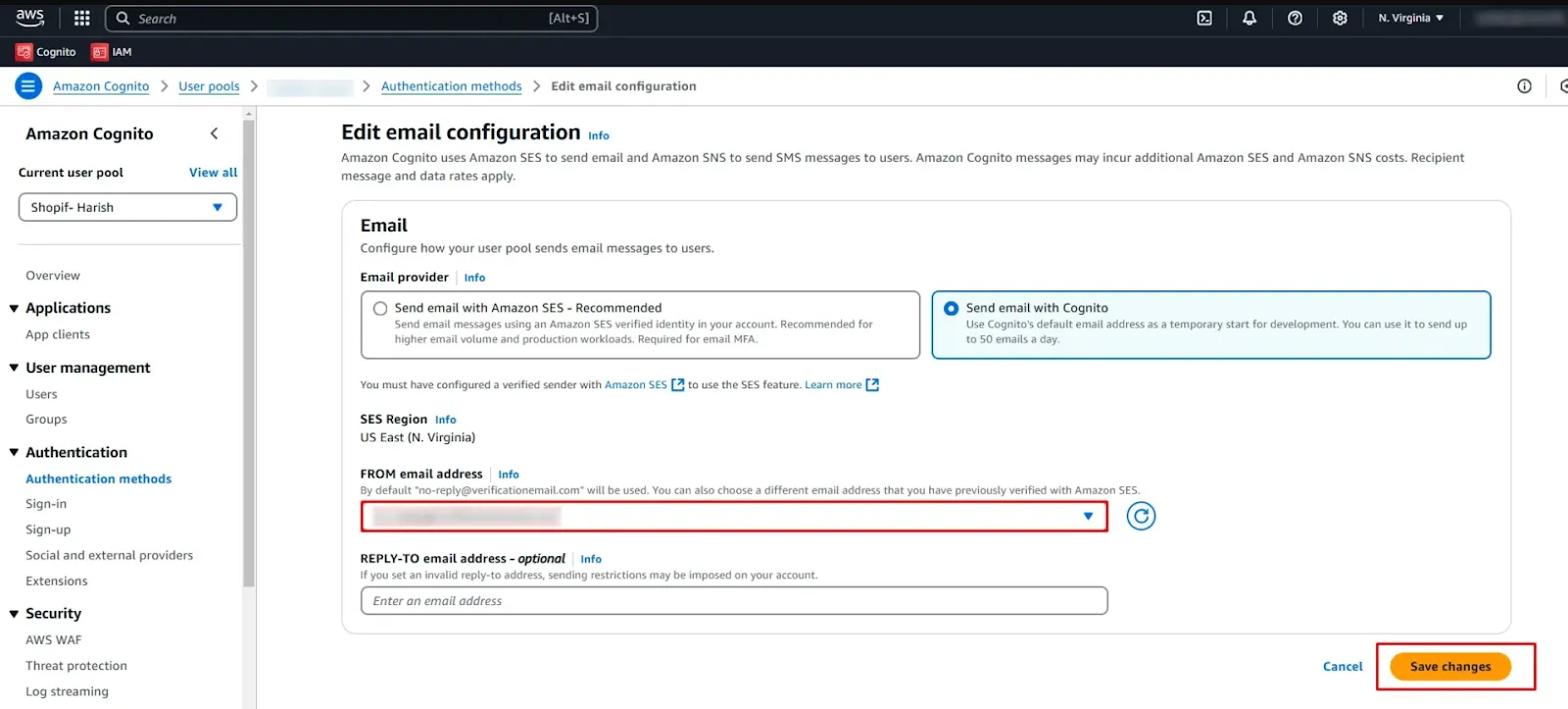Open Info link beside page title
This screenshot has height=709, width=1568.
coord(599,136)
